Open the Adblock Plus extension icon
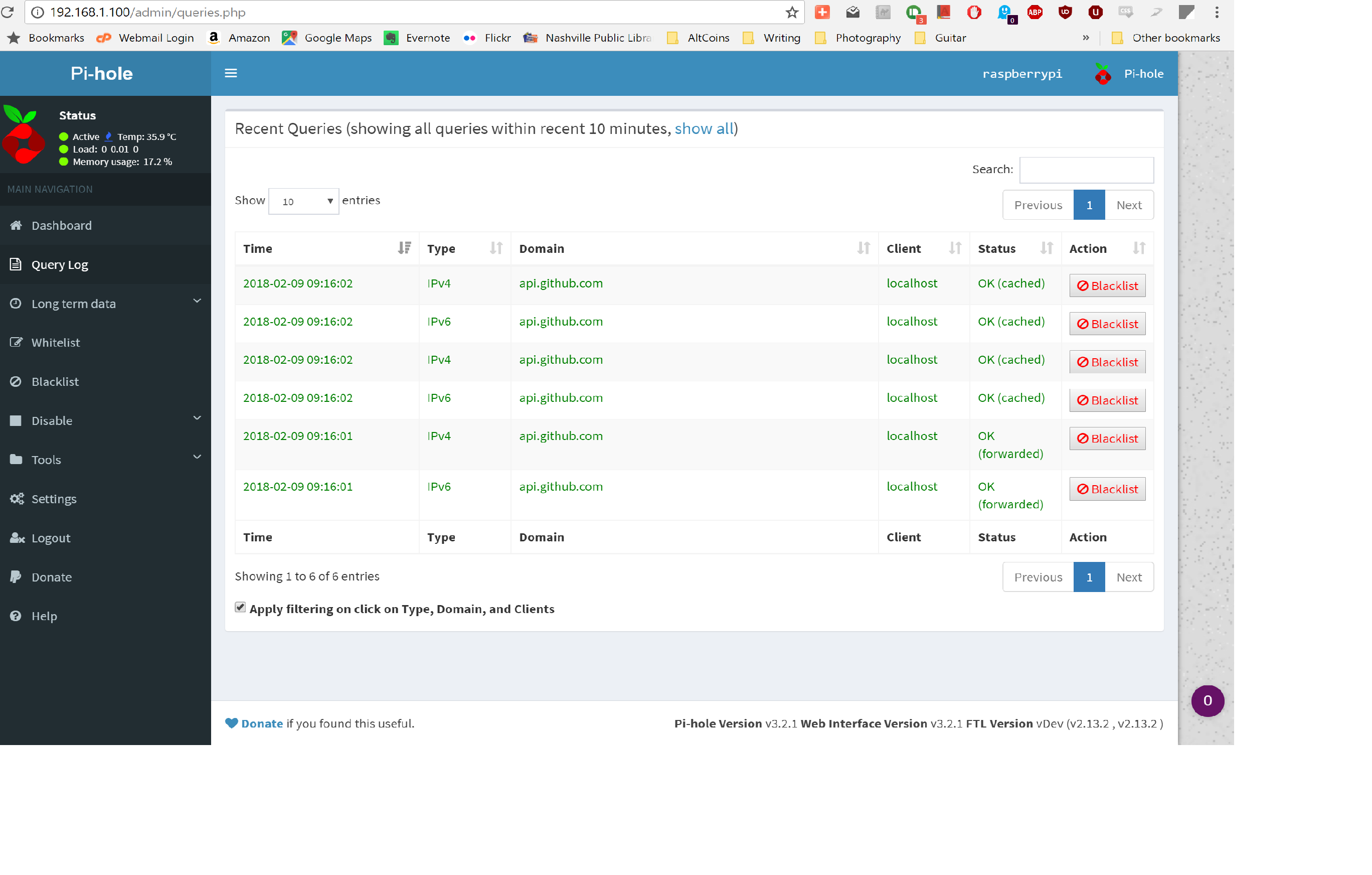Viewport: 1372px width, 875px height. [1035, 12]
